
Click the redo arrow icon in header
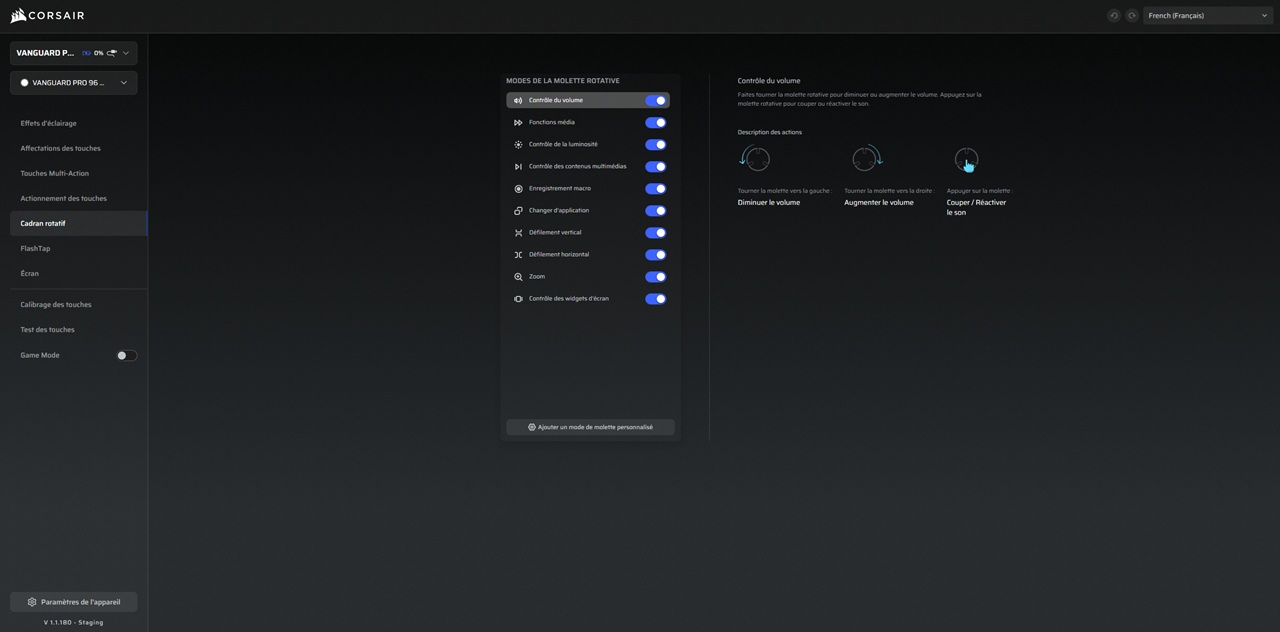(x=1132, y=16)
